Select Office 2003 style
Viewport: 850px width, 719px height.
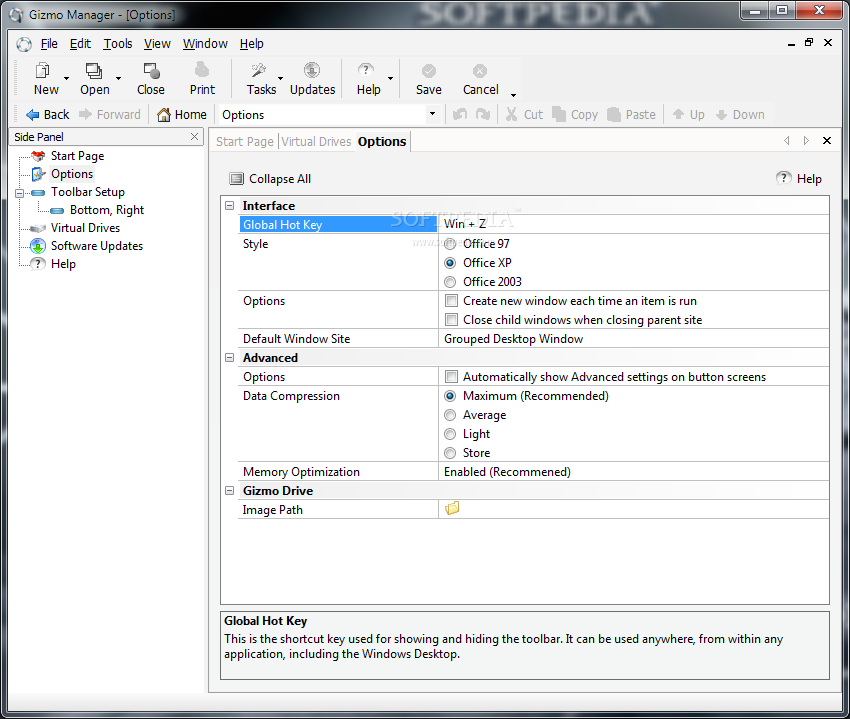pos(450,282)
